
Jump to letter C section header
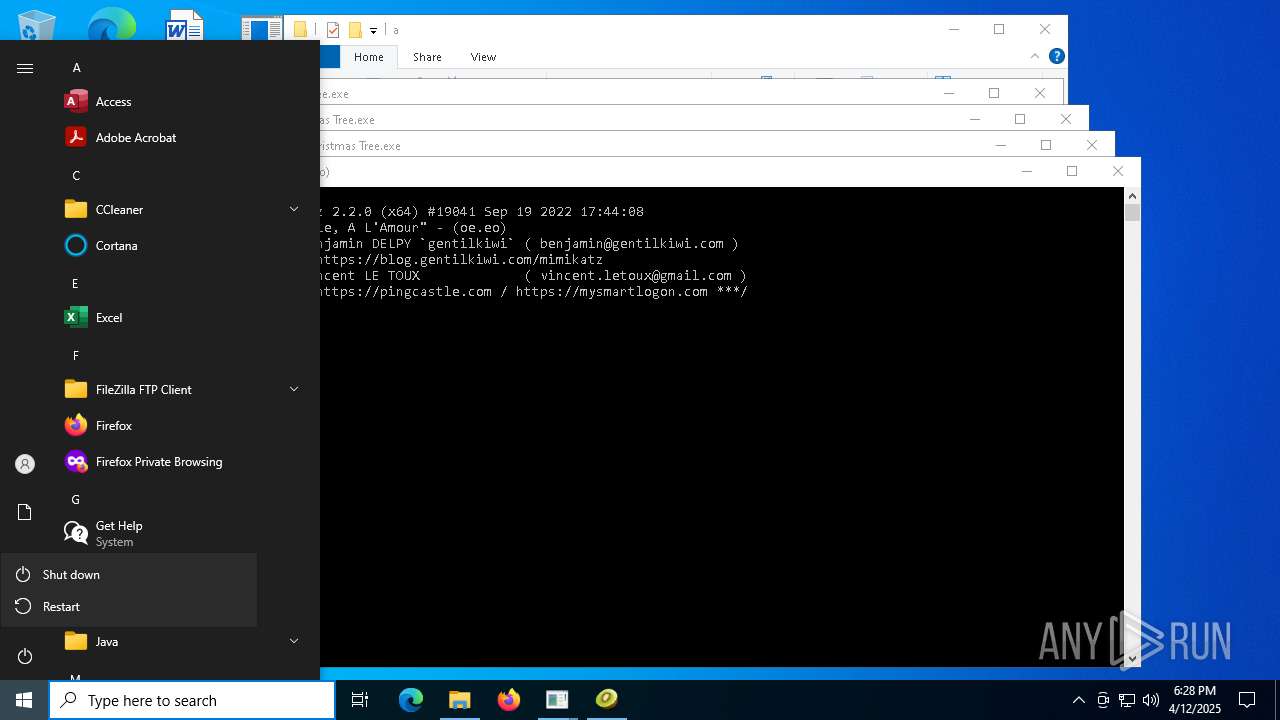(x=76, y=176)
